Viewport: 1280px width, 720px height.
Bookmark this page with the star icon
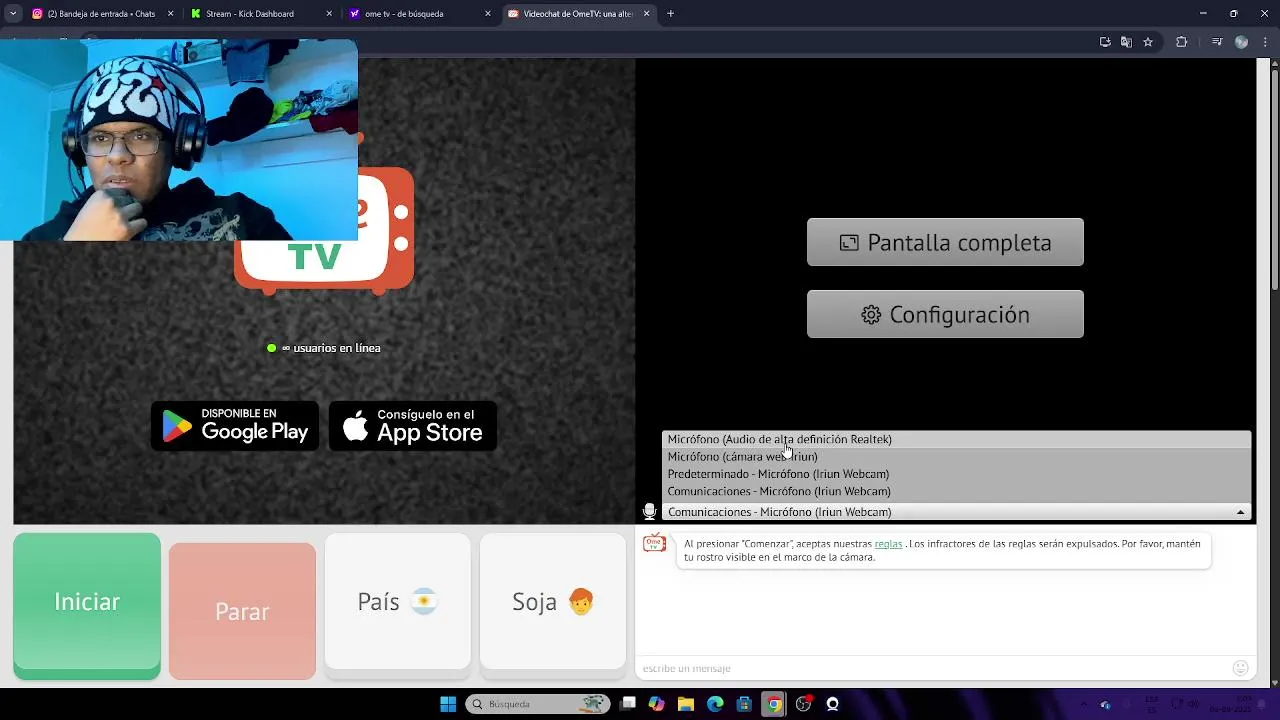1148,42
